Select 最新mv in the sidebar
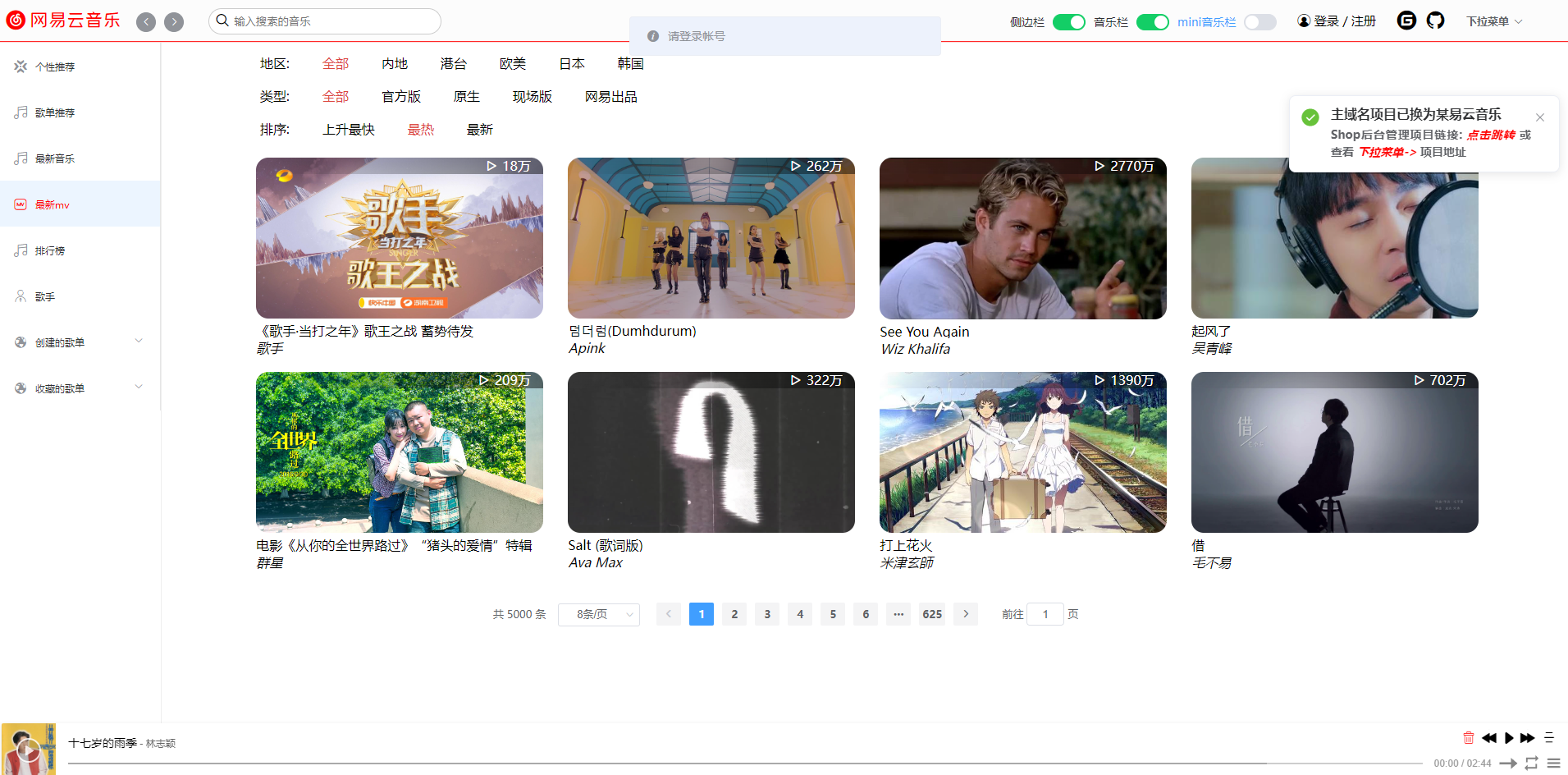Screen dimensions: 1568x775 click(x=80, y=204)
